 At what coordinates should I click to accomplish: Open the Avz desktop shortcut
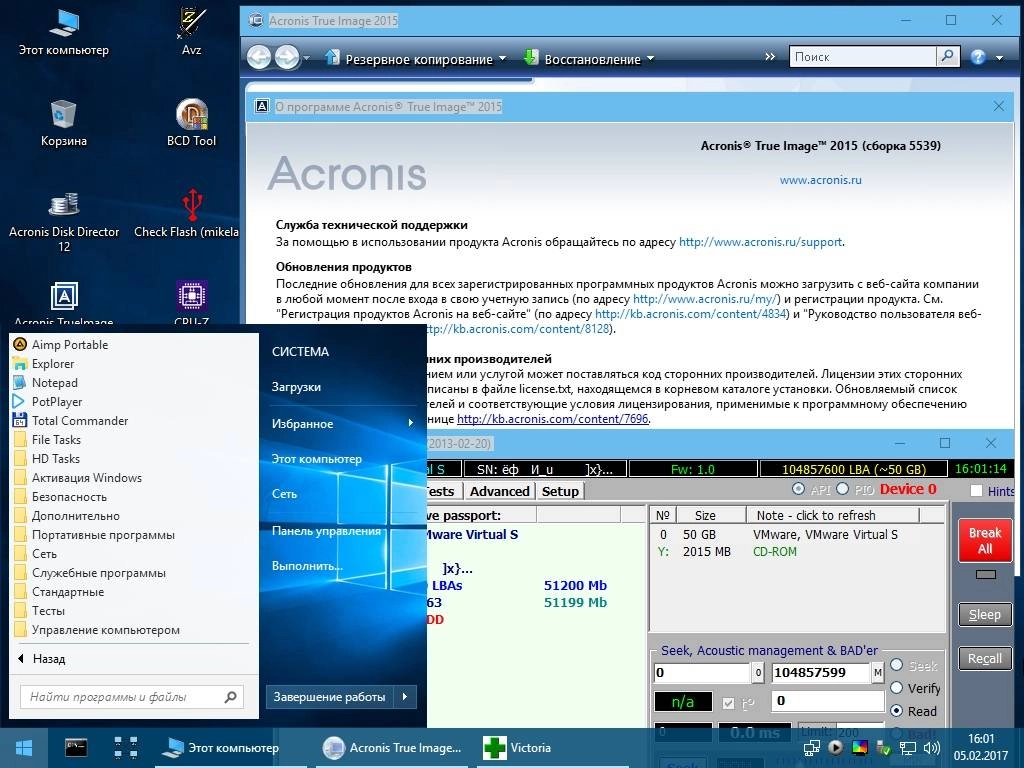point(191,32)
